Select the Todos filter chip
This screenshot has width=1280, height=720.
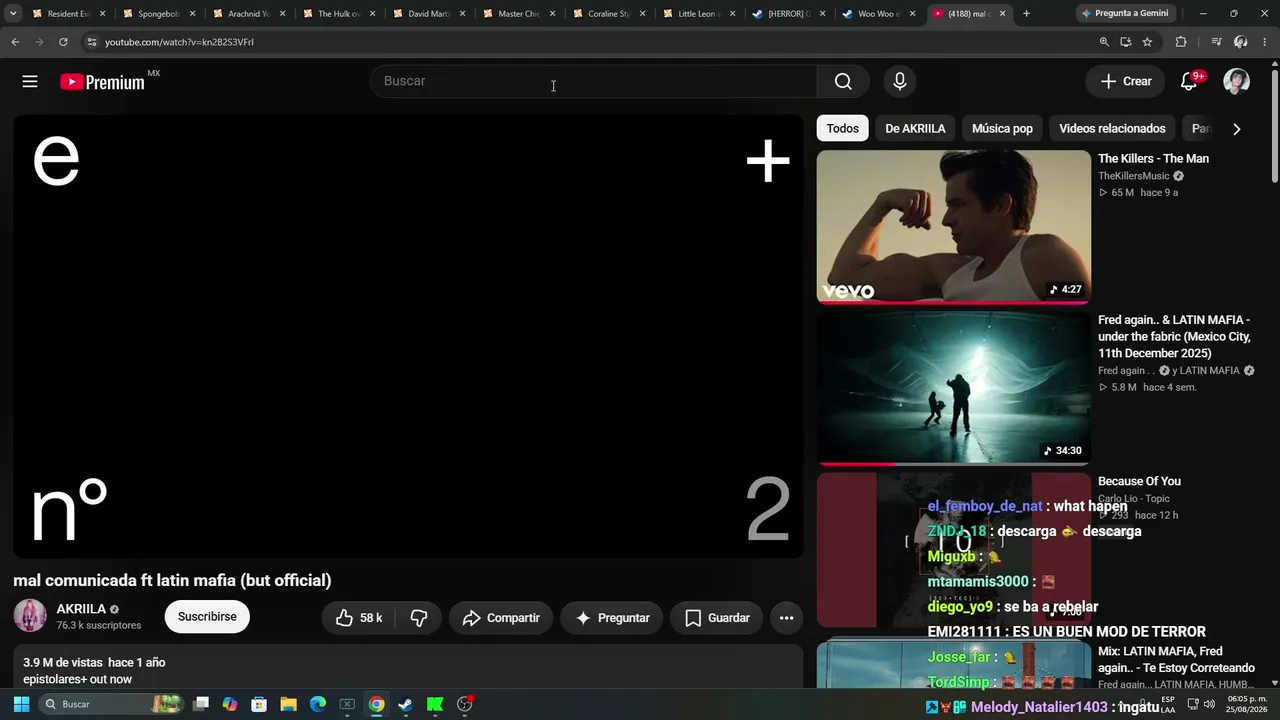pyautogui.click(x=842, y=128)
